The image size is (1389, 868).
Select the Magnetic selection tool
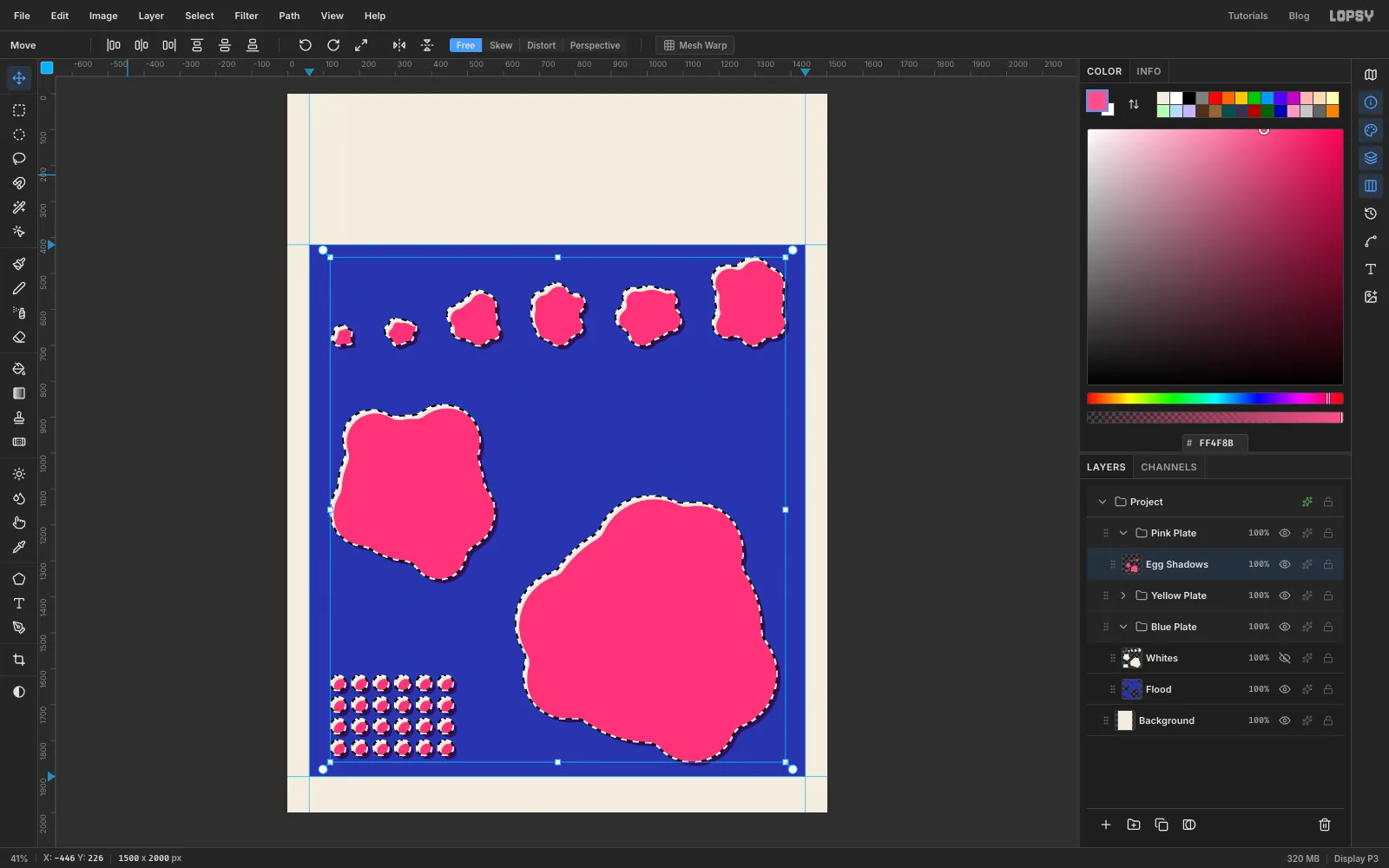coord(19,183)
